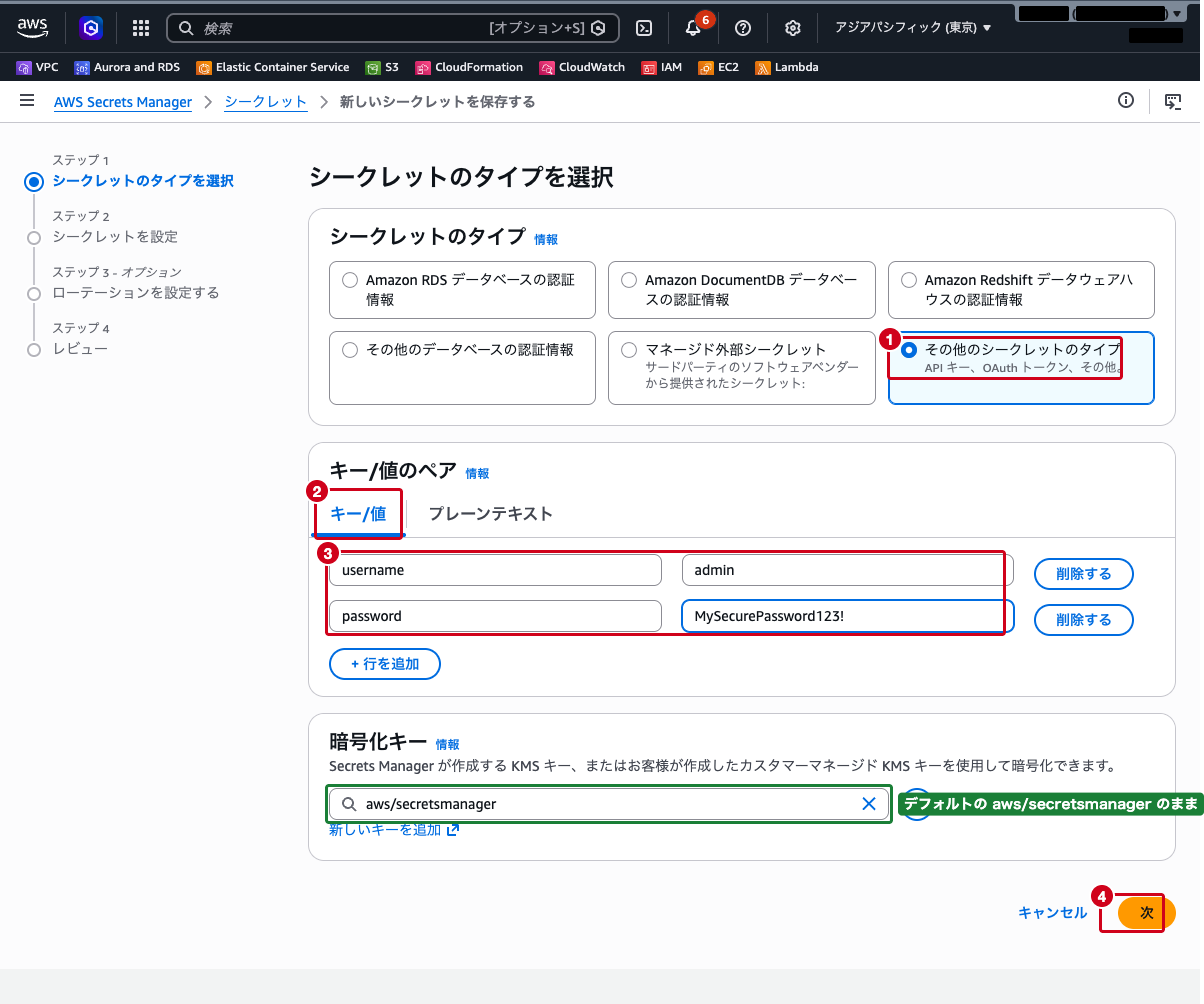Screen dimensions: 1204x1004
Task: Click the admin value input field
Action: tap(848, 570)
